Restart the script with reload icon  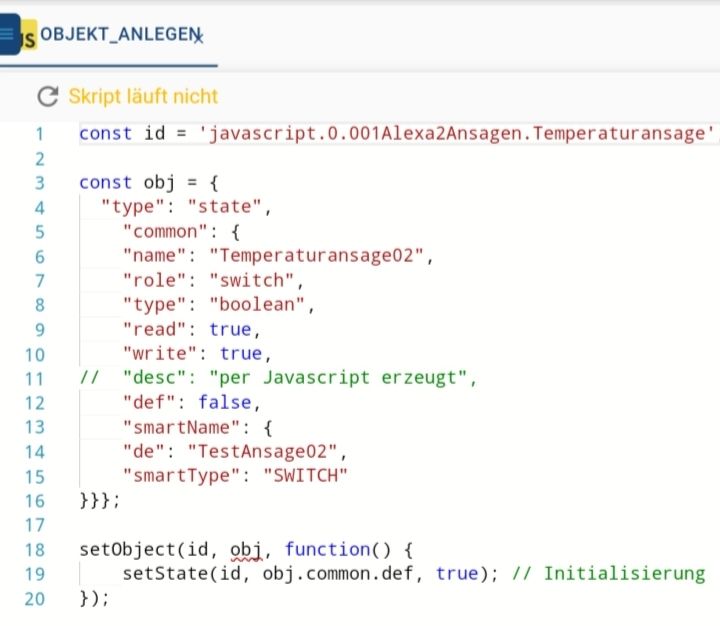click(x=48, y=96)
